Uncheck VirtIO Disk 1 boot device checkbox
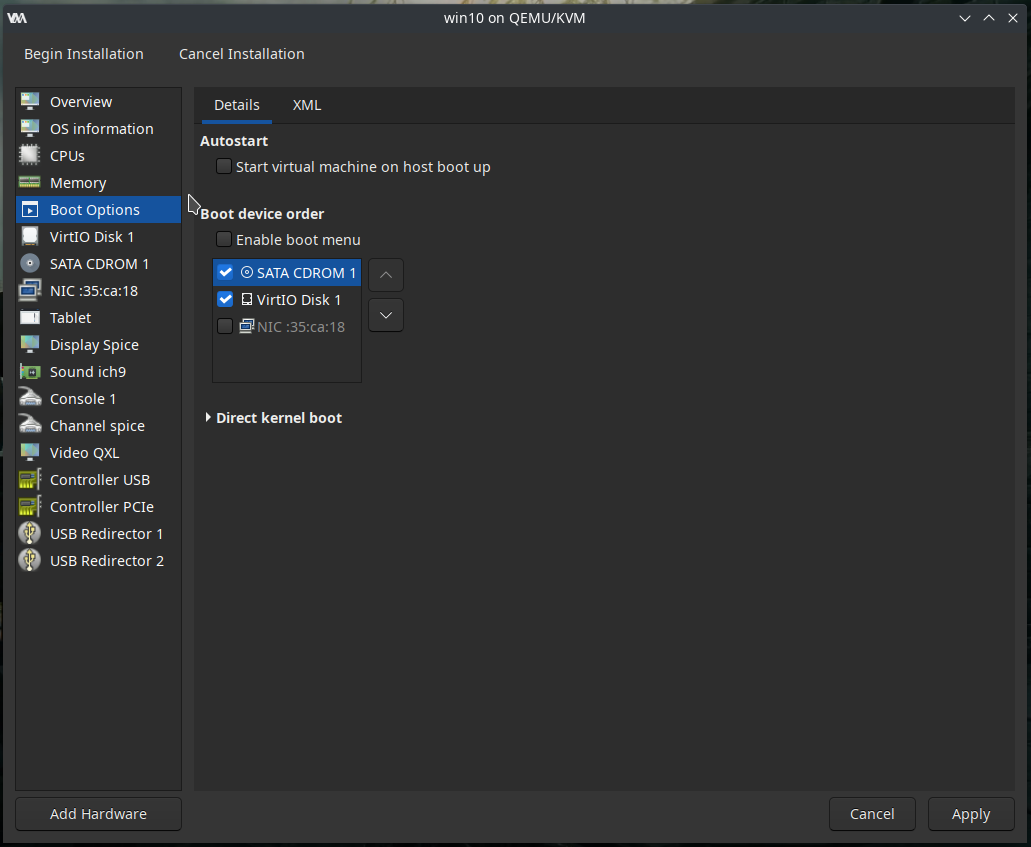 pyautogui.click(x=225, y=299)
